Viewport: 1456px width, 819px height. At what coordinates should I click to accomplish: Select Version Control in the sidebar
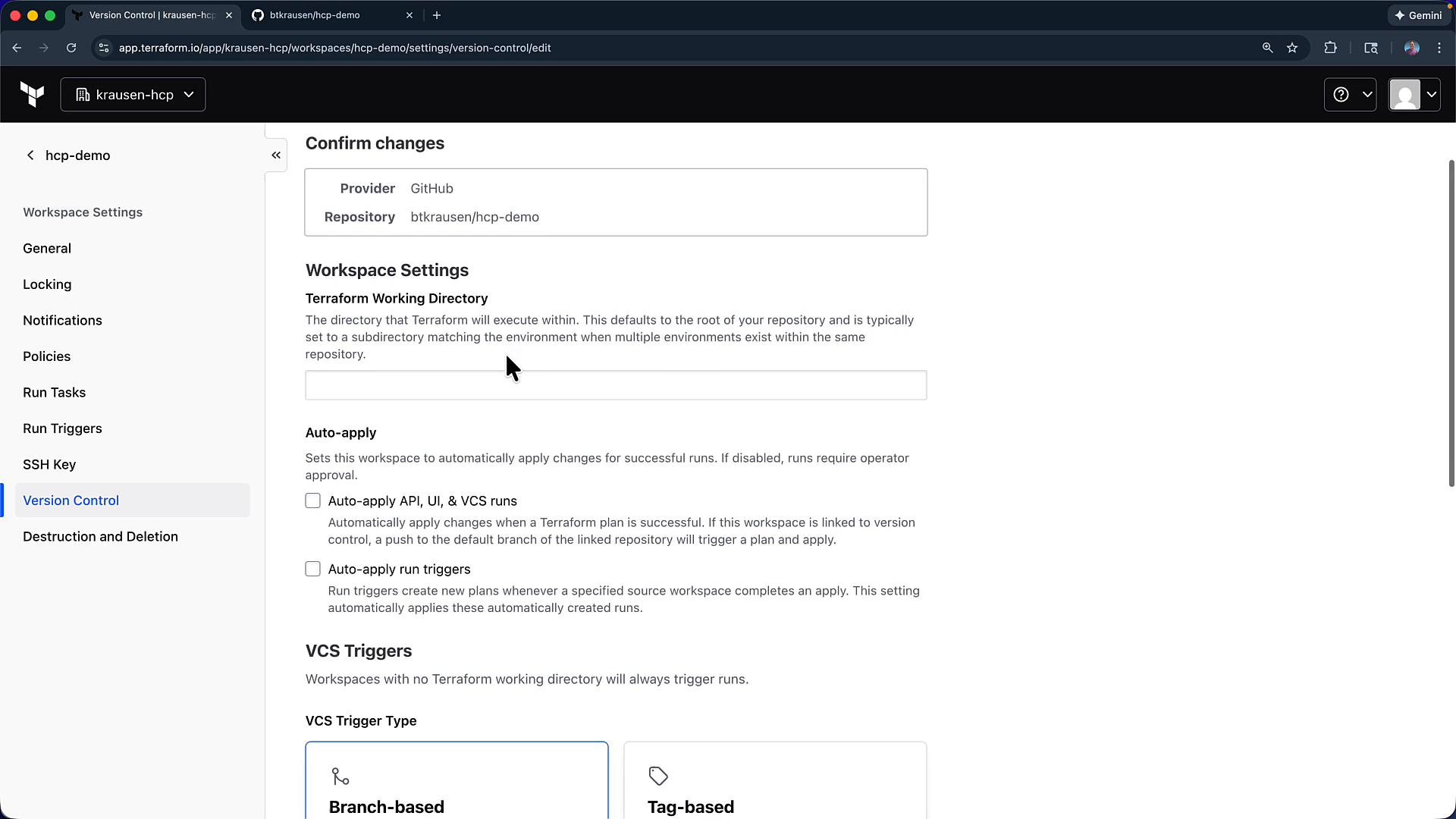click(x=133, y=500)
